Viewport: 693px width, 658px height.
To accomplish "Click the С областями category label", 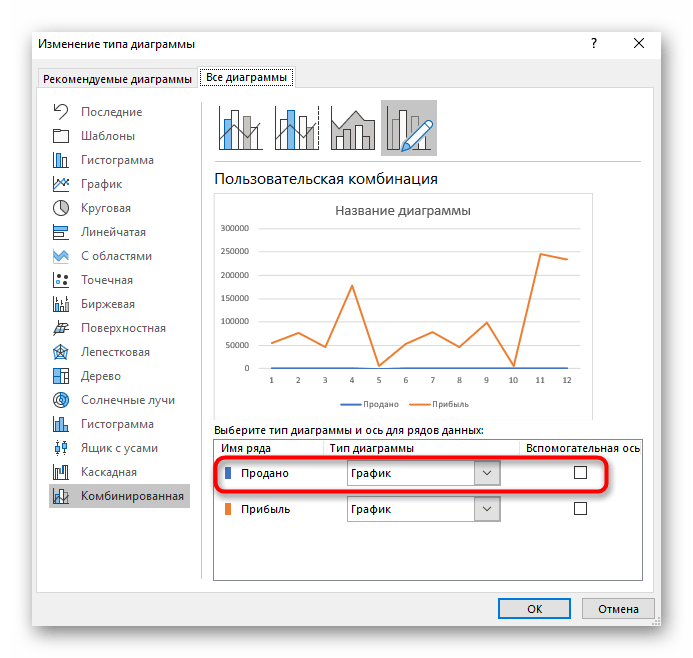I will click(x=116, y=256).
